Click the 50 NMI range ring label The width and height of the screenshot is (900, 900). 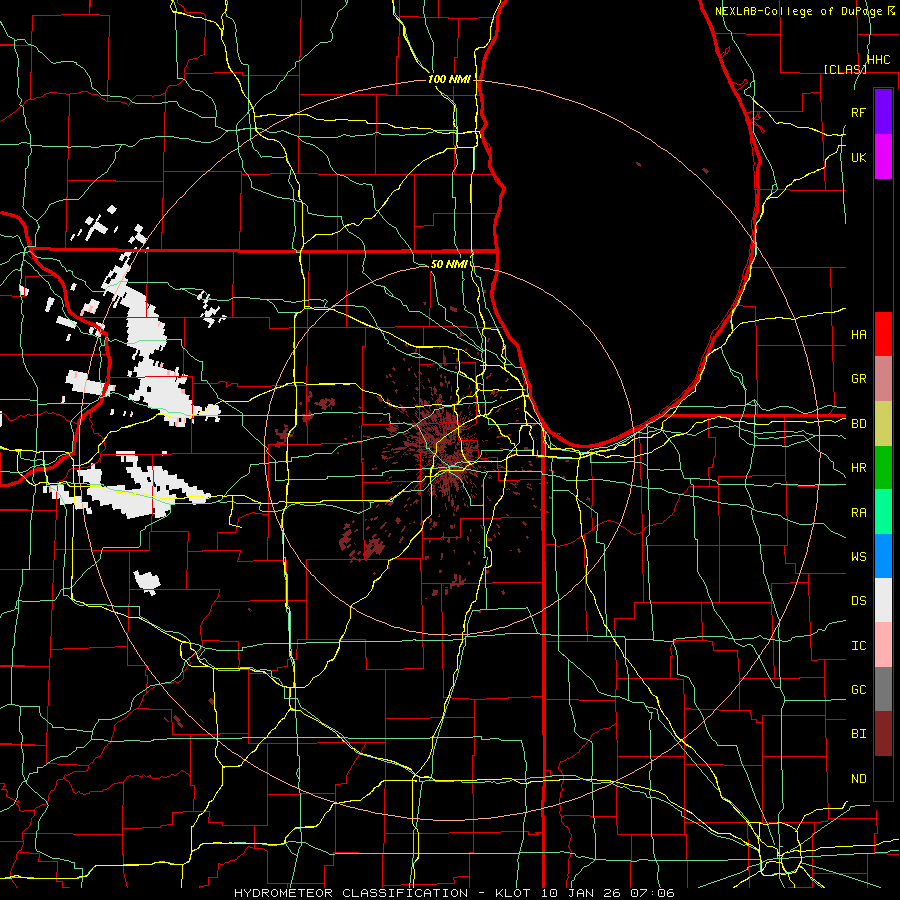point(449,264)
